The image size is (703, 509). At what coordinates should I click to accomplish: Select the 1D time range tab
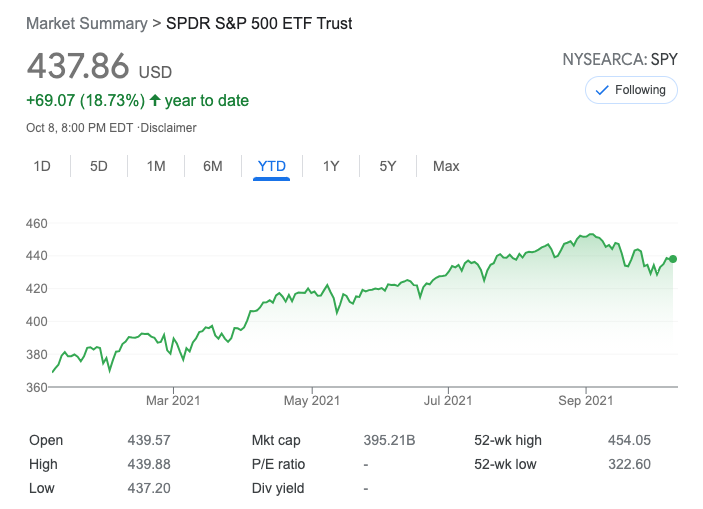(42, 166)
